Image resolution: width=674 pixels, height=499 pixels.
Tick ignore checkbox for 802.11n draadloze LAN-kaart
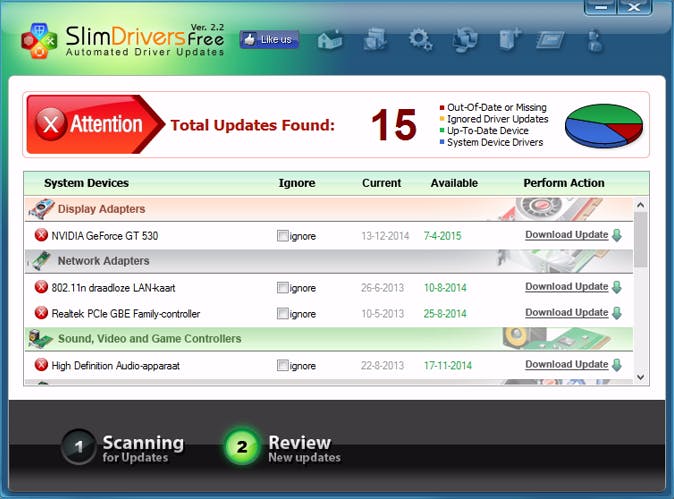tap(282, 288)
